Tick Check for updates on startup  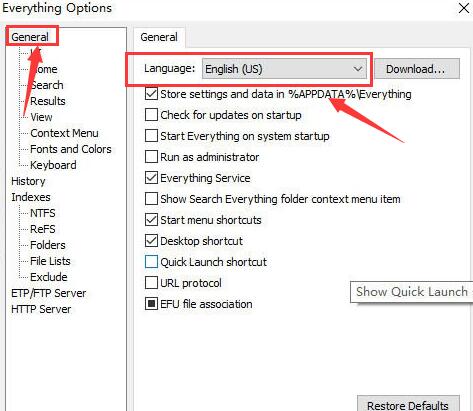(x=151, y=115)
